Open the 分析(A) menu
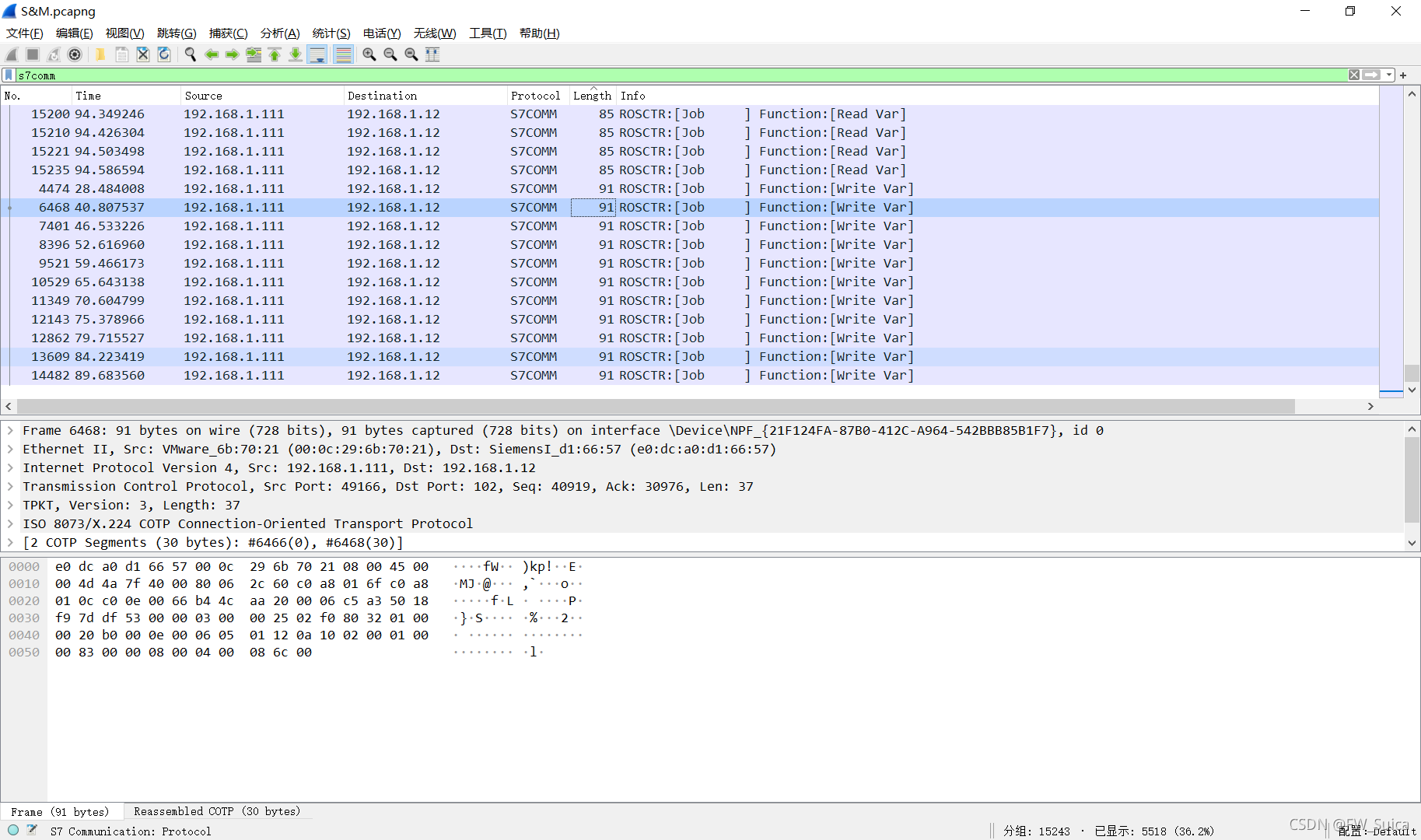The image size is (1421, 840). click(x=280, y=33)
